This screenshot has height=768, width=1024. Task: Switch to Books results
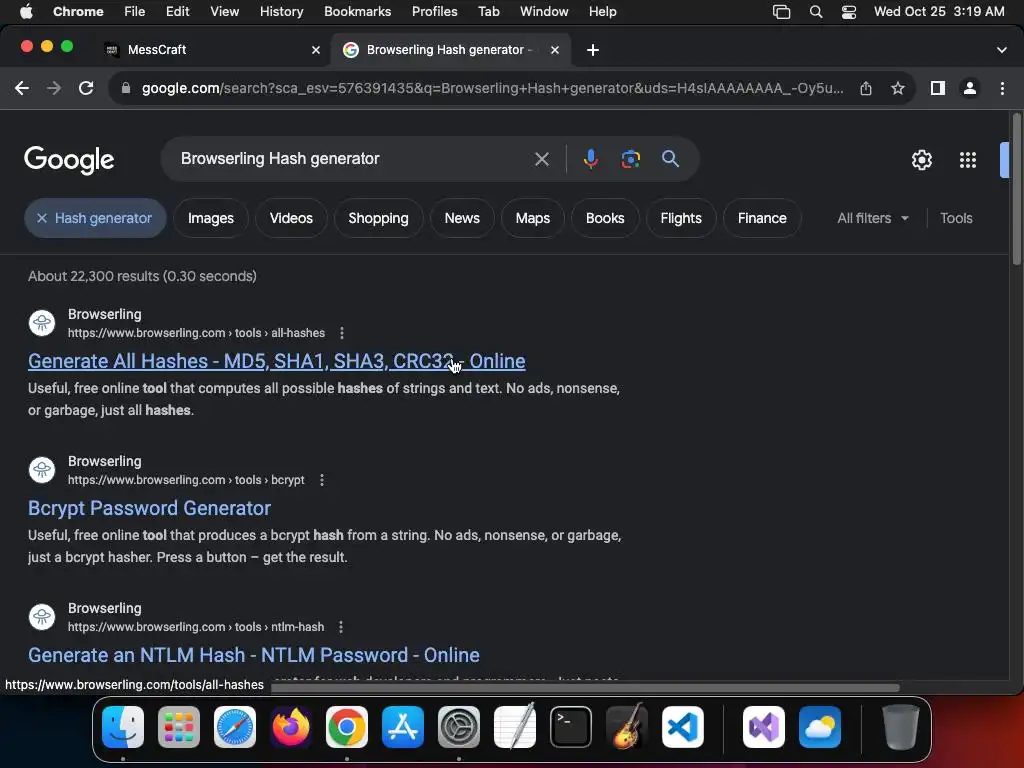point(605,218)
